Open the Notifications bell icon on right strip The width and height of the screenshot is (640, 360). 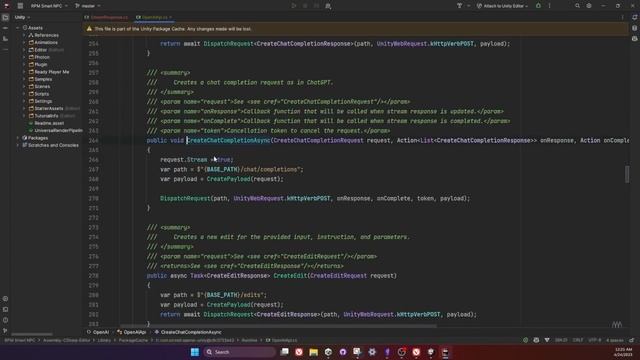[635, 18]
